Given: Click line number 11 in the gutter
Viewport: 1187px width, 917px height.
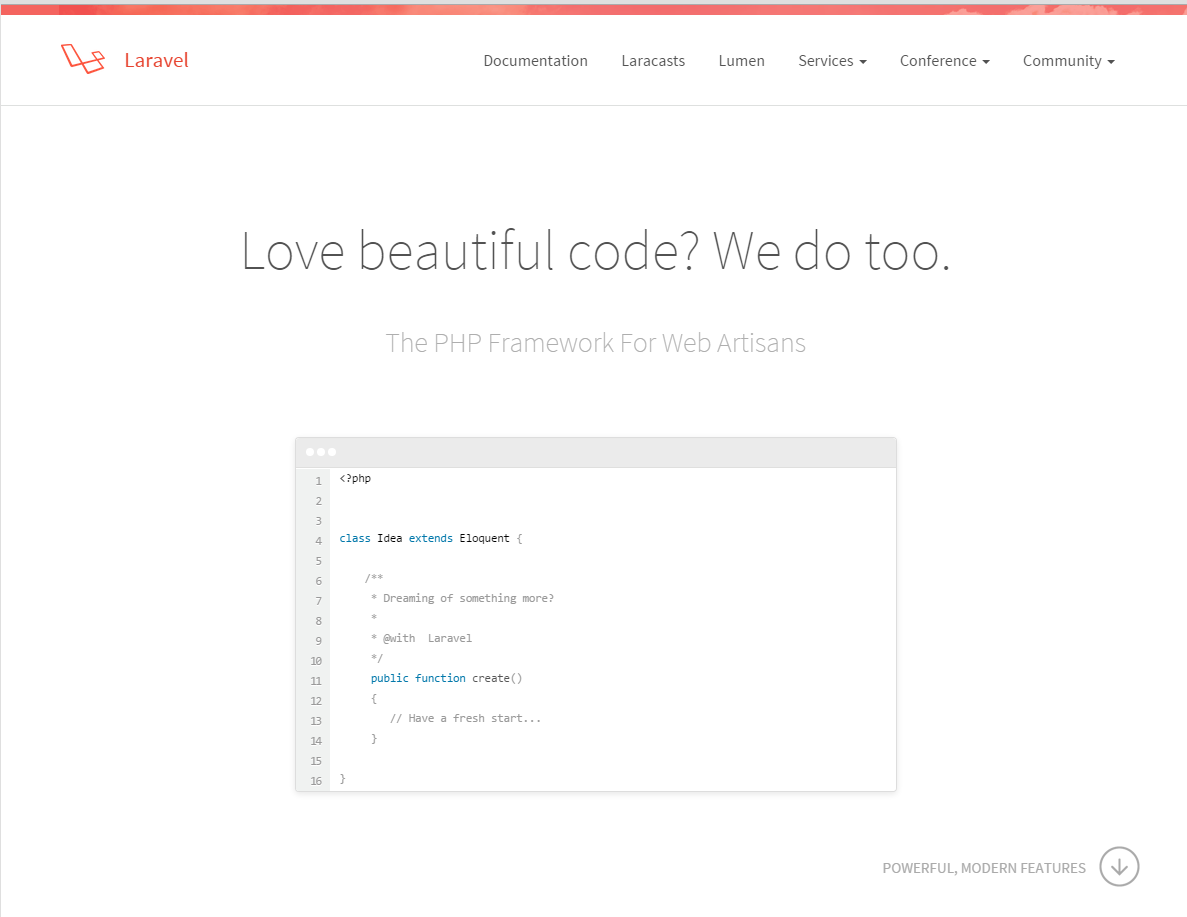Looking at the screenshot, I should [x=316, y=681].
